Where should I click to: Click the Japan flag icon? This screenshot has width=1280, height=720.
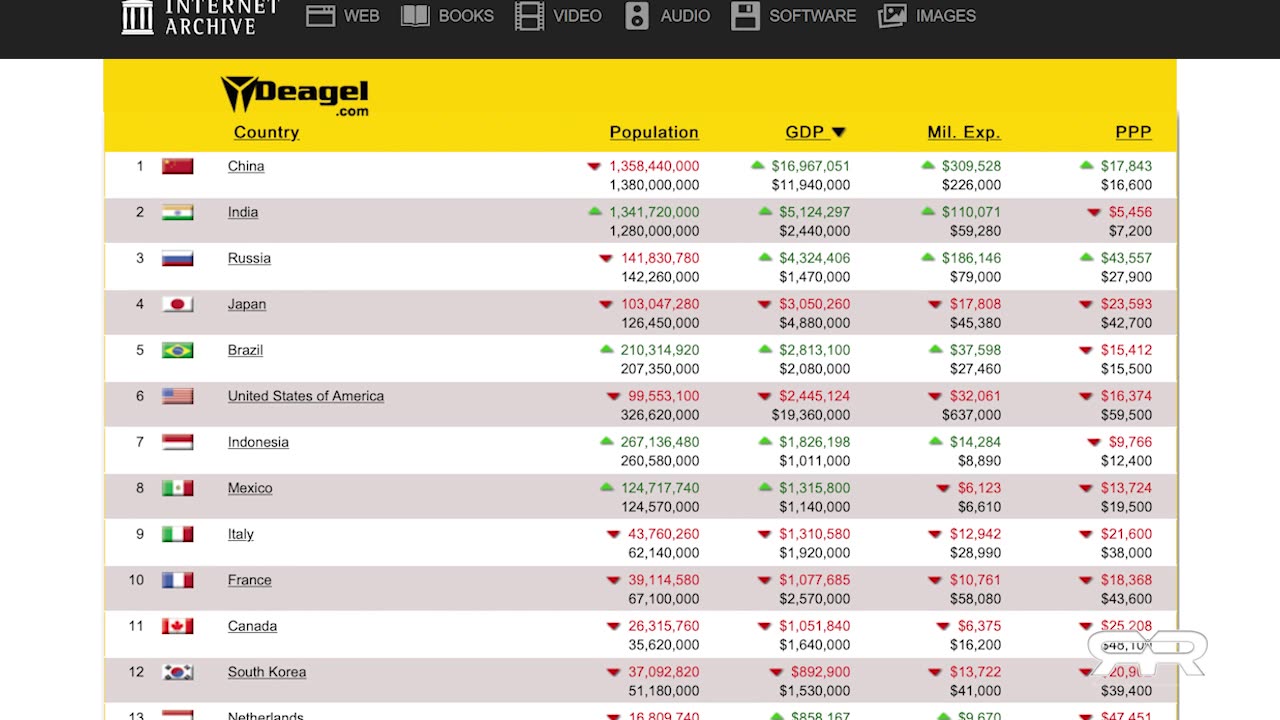178,304
